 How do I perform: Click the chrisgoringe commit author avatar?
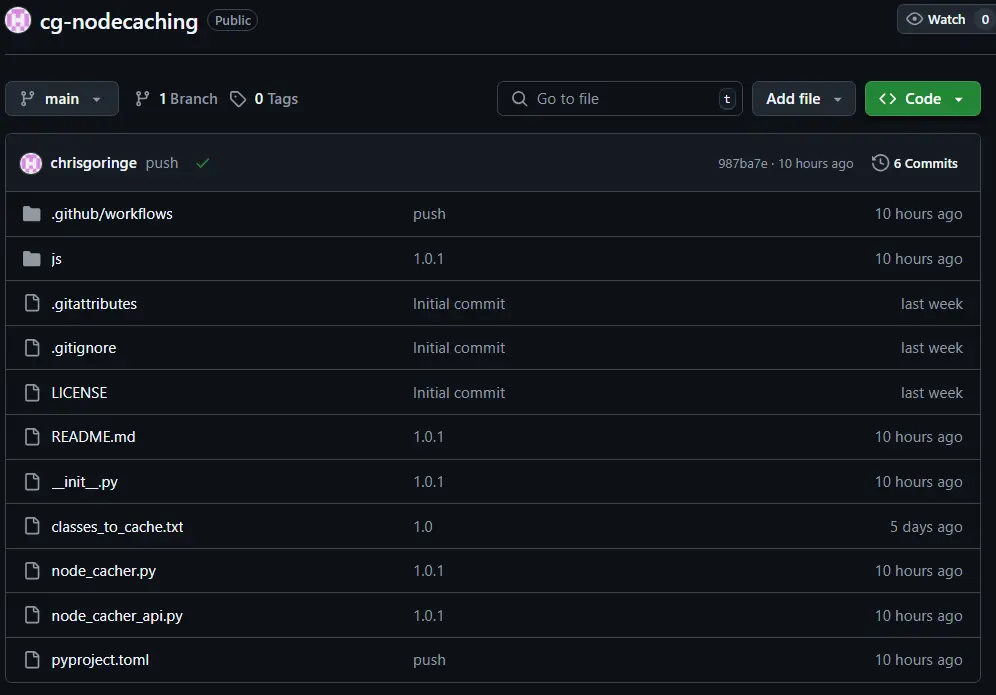tap(31, 163)
